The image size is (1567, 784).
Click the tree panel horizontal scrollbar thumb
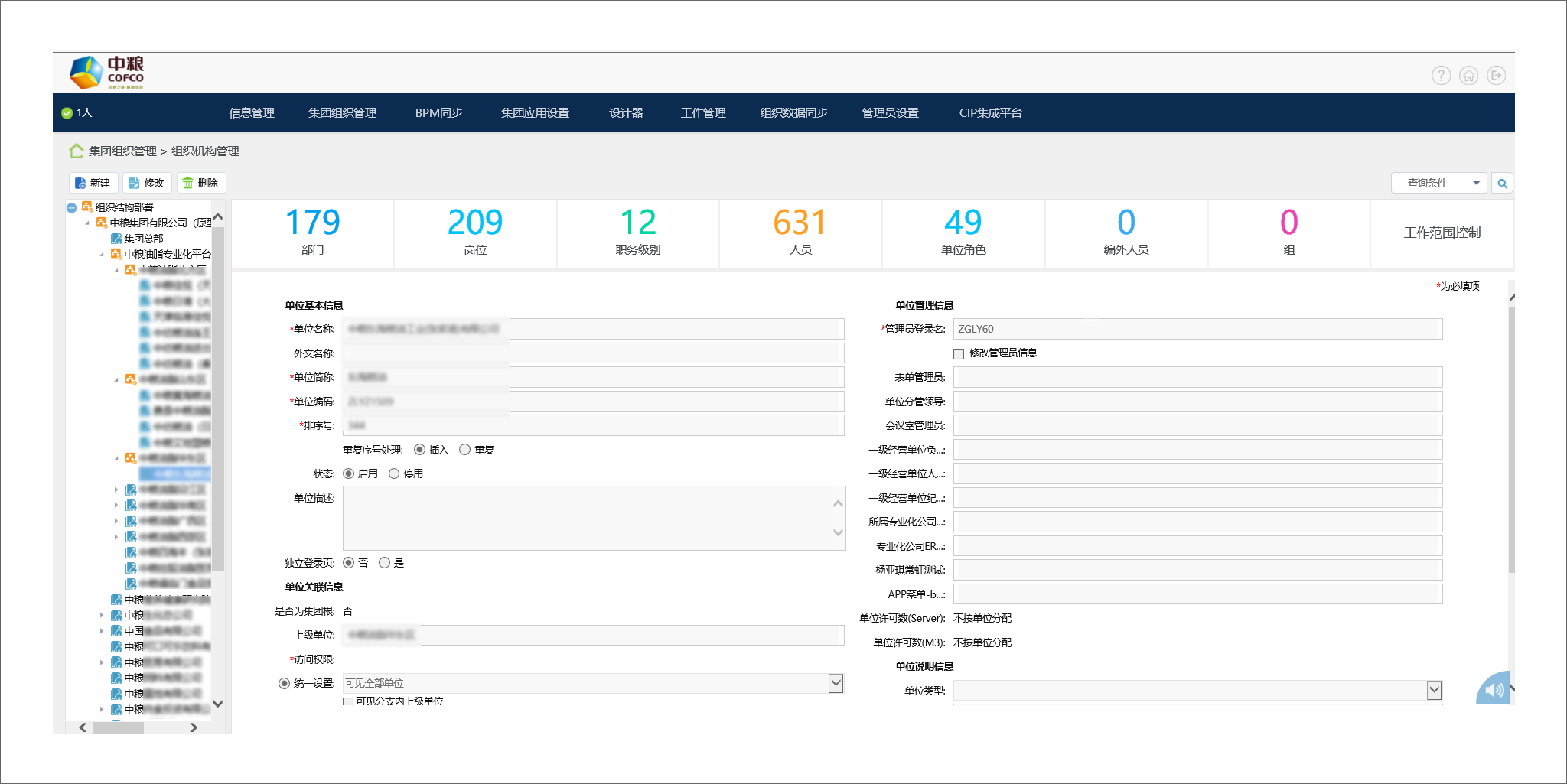[x=118, y=727]
